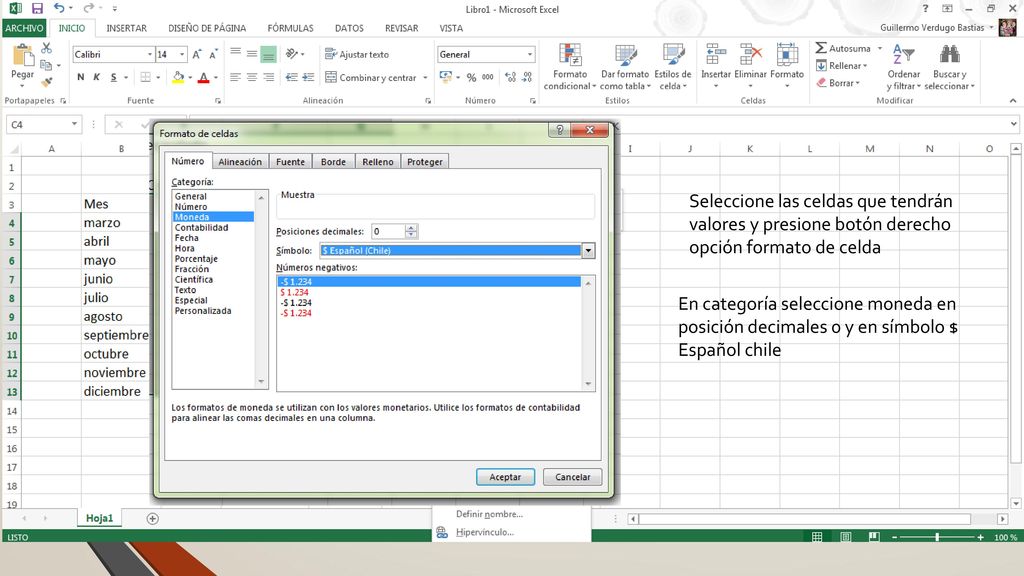Switch to the Borde tab
Viewport: 1024px width, 576px height.
(x=333, y=162)
